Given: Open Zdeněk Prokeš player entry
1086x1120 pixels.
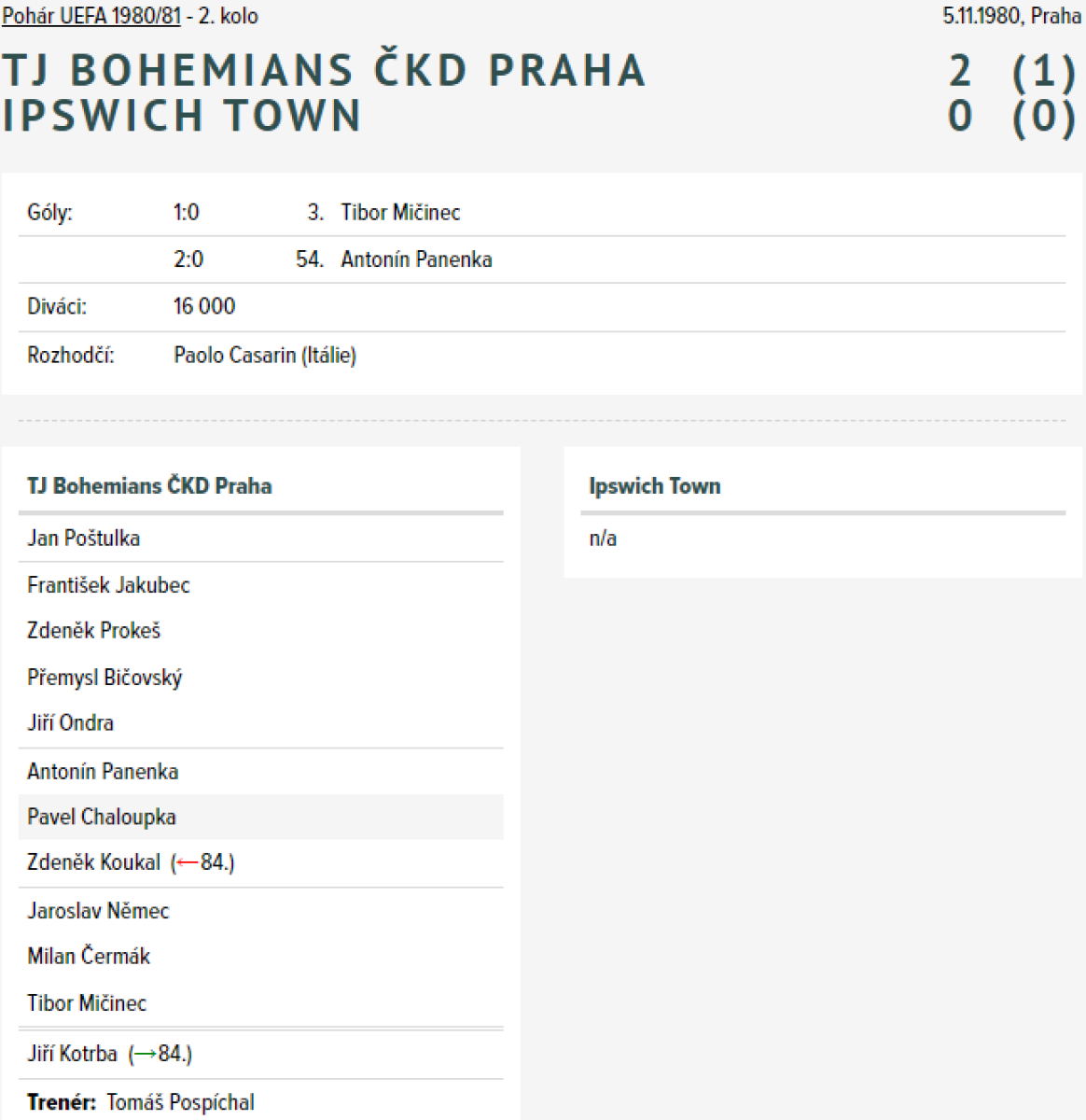Looking at the screenshot, I should click(94, 631).
